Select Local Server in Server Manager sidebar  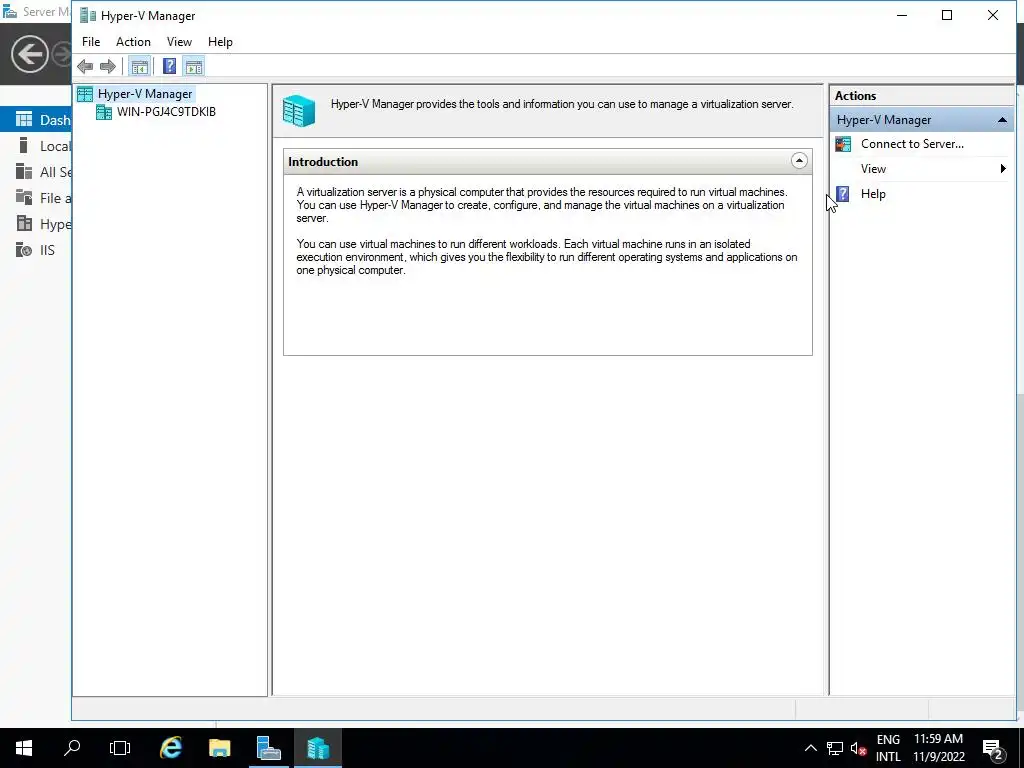tap(36, 146)
